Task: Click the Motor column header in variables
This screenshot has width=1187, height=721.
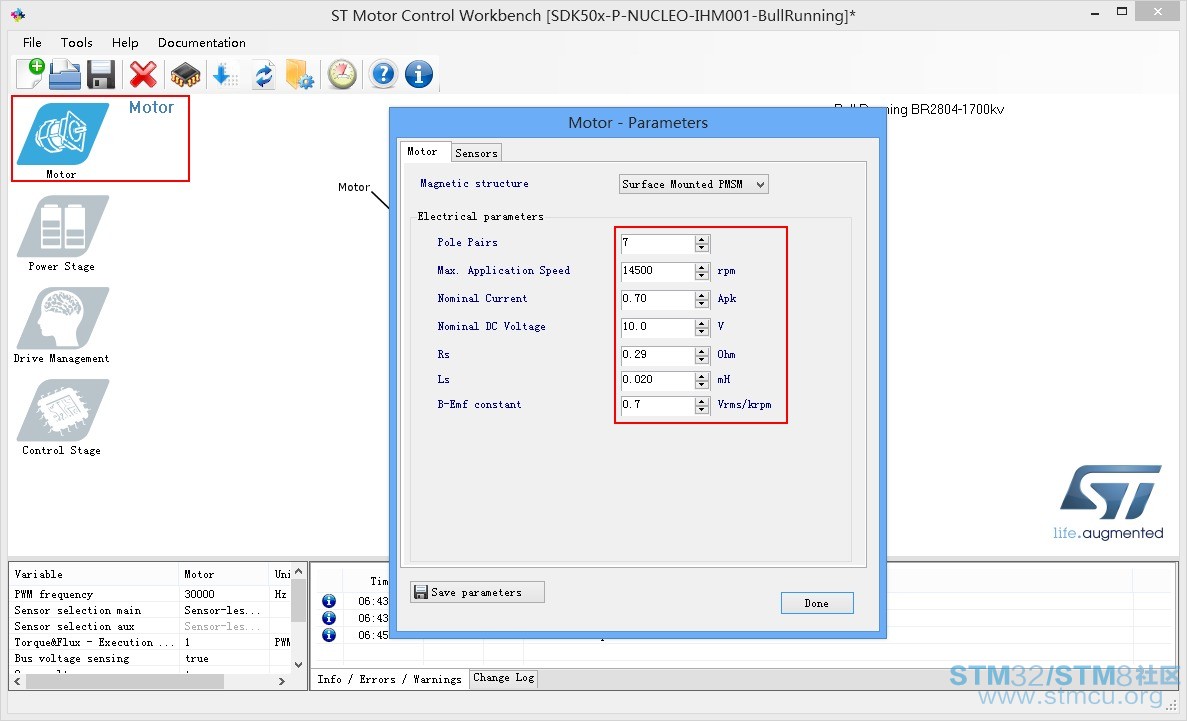Action: click(x=224, y=574)
